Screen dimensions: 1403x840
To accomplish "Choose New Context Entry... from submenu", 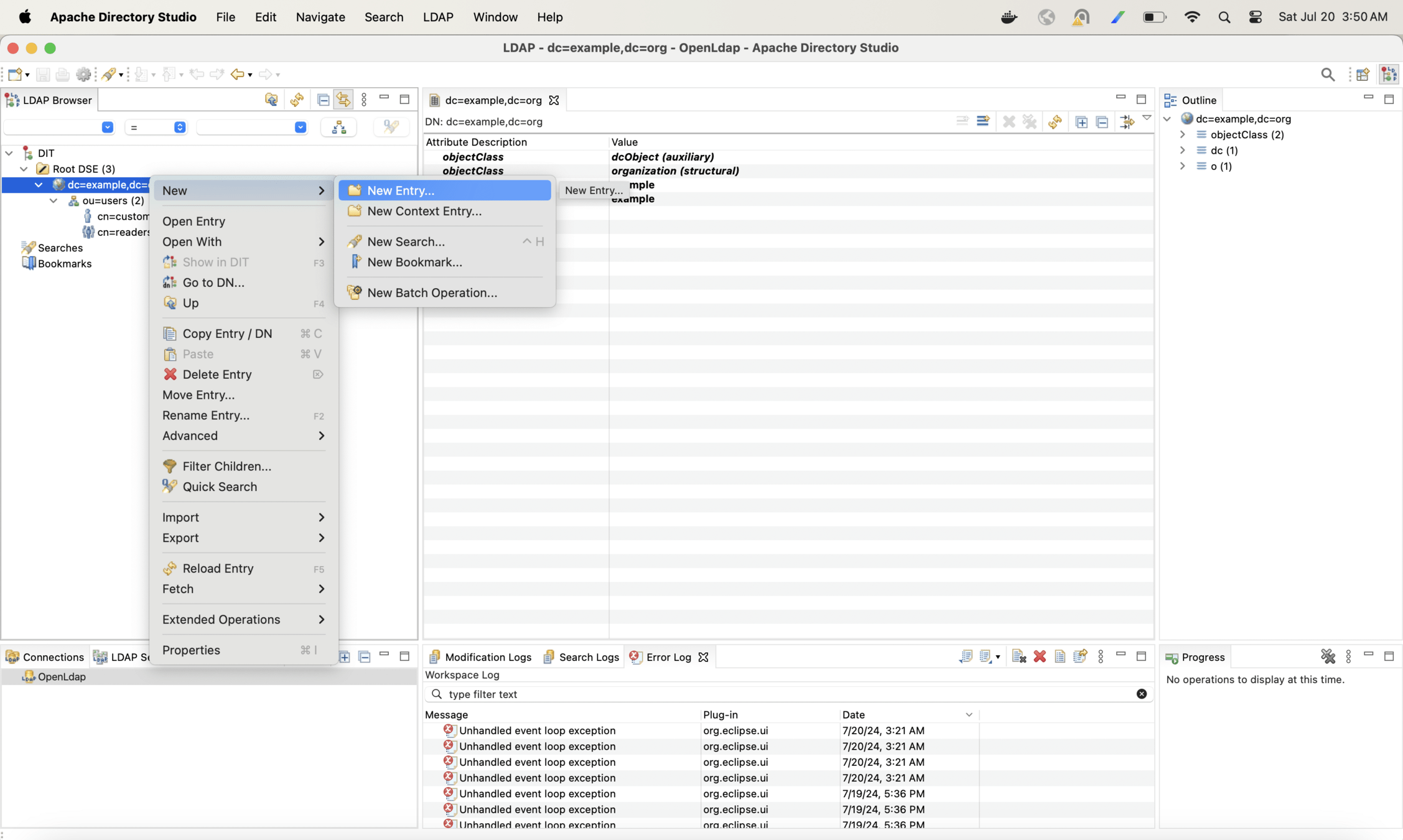I will [x=424, y=211].
